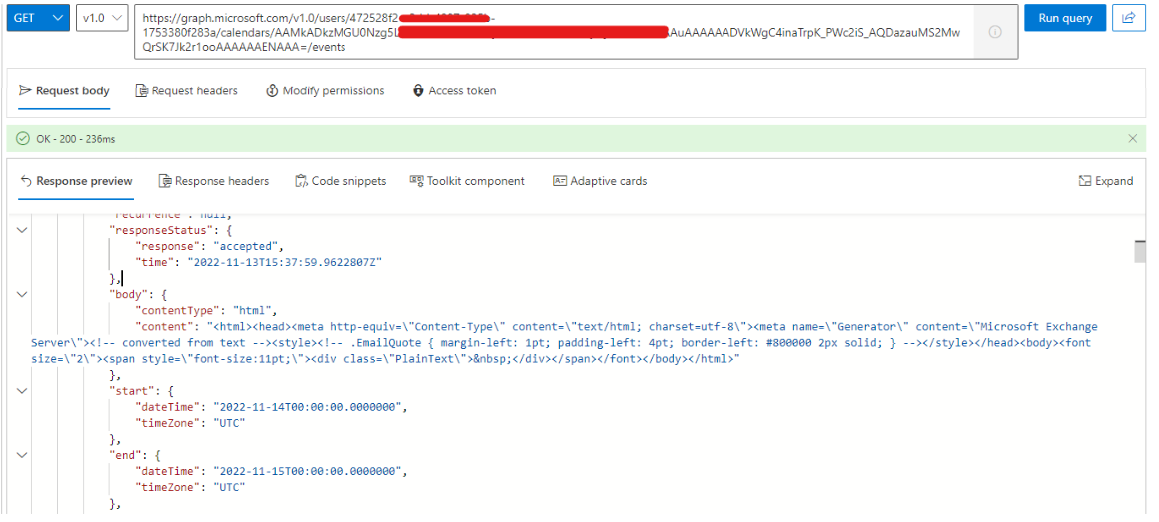This screenshot has width=1159, height=522.
Task: Select Response headers tab
Action: pos(214,181)
